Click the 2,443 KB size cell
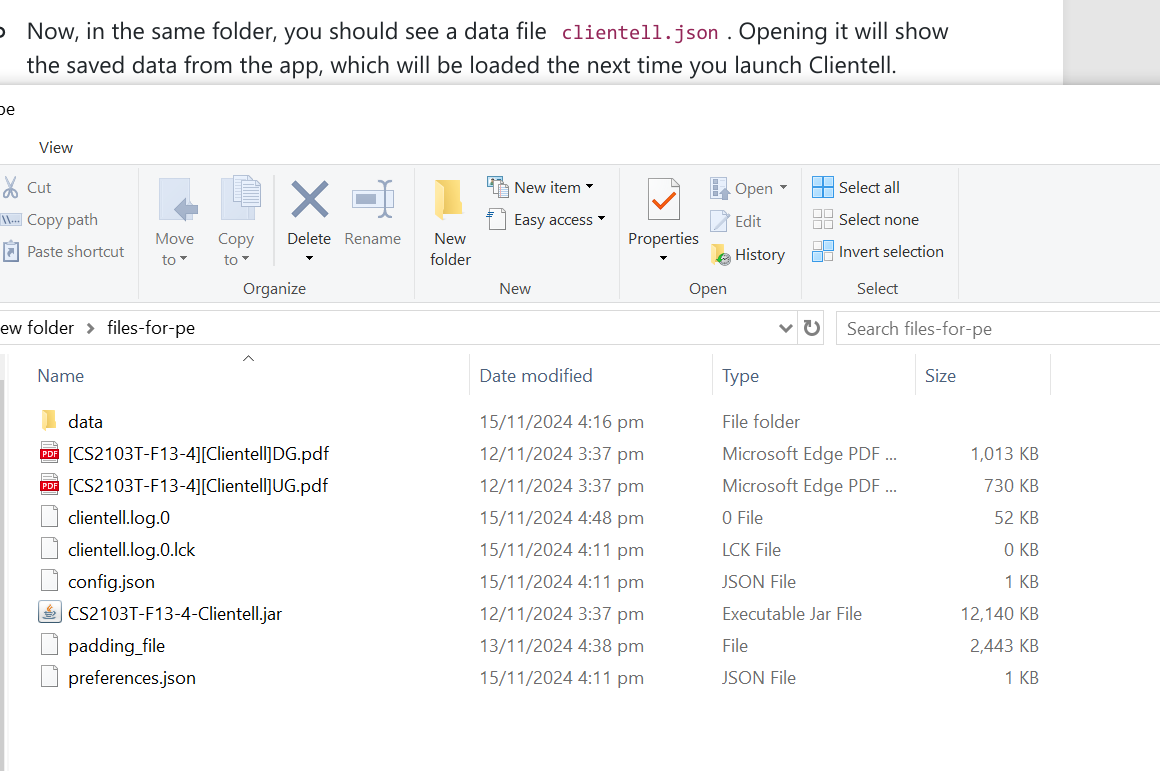Screen dimensions: 1160x771 pyautogui.click(x=1004, y=646)
